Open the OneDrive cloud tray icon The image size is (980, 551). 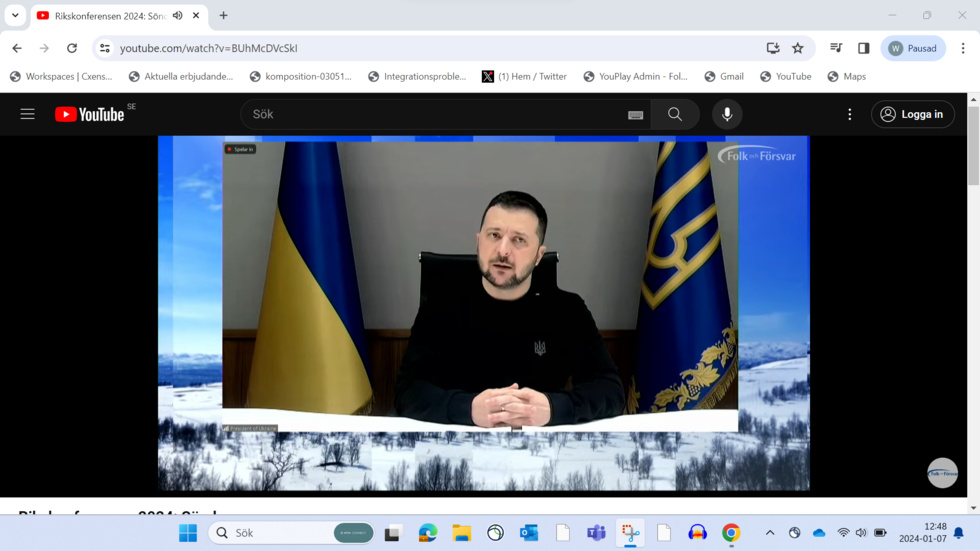coord(819,533)
